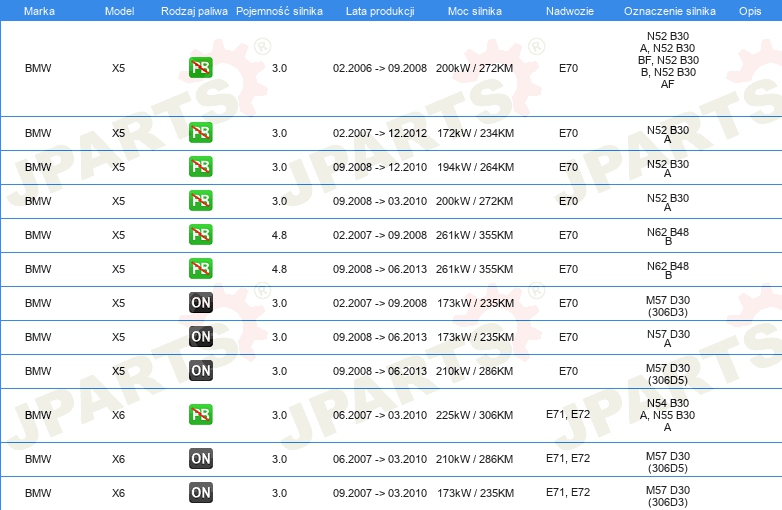Click the Opis column header
782x510 pixels.
749,10
